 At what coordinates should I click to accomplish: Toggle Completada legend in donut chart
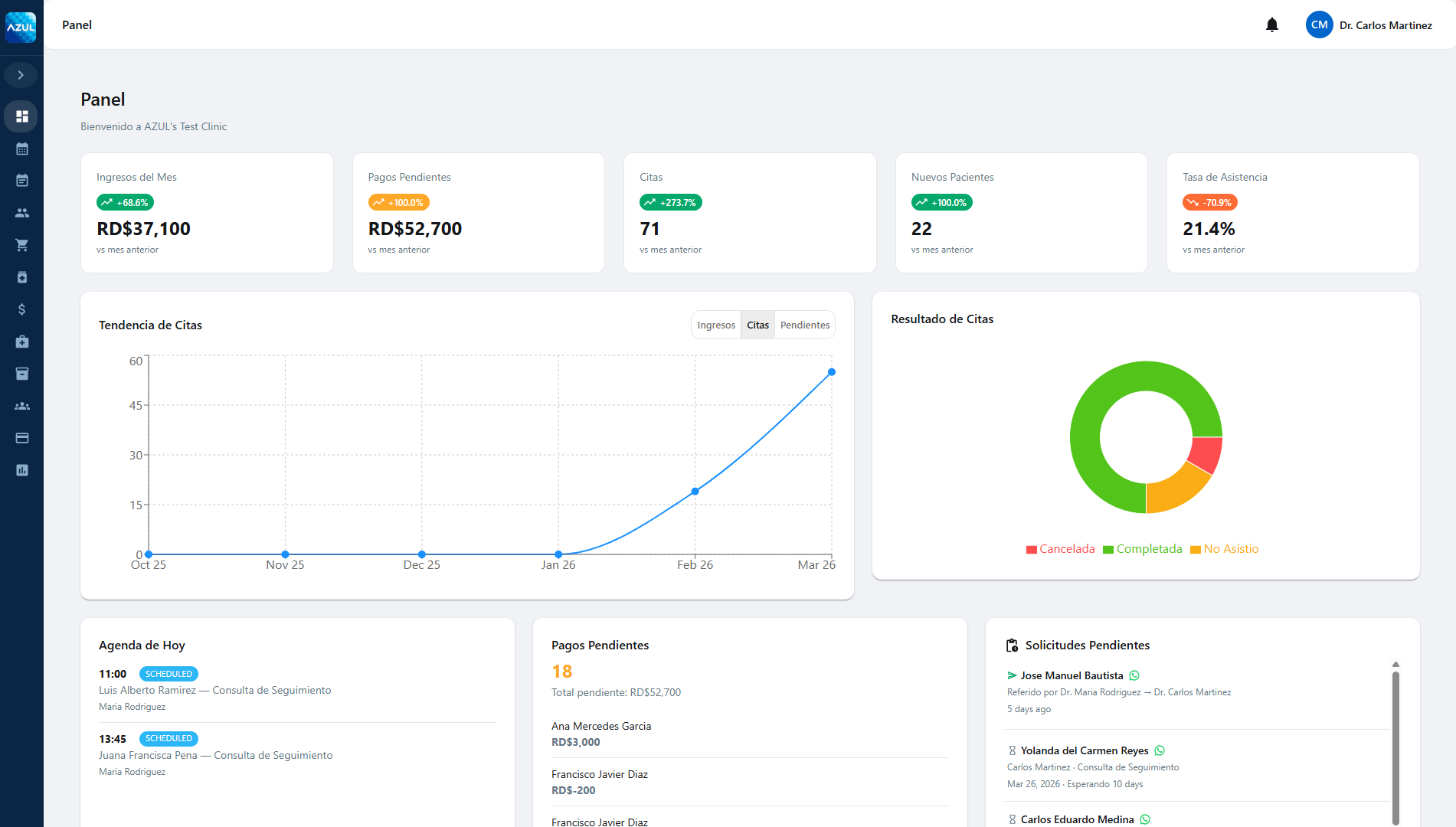(x=1142, y=549)
